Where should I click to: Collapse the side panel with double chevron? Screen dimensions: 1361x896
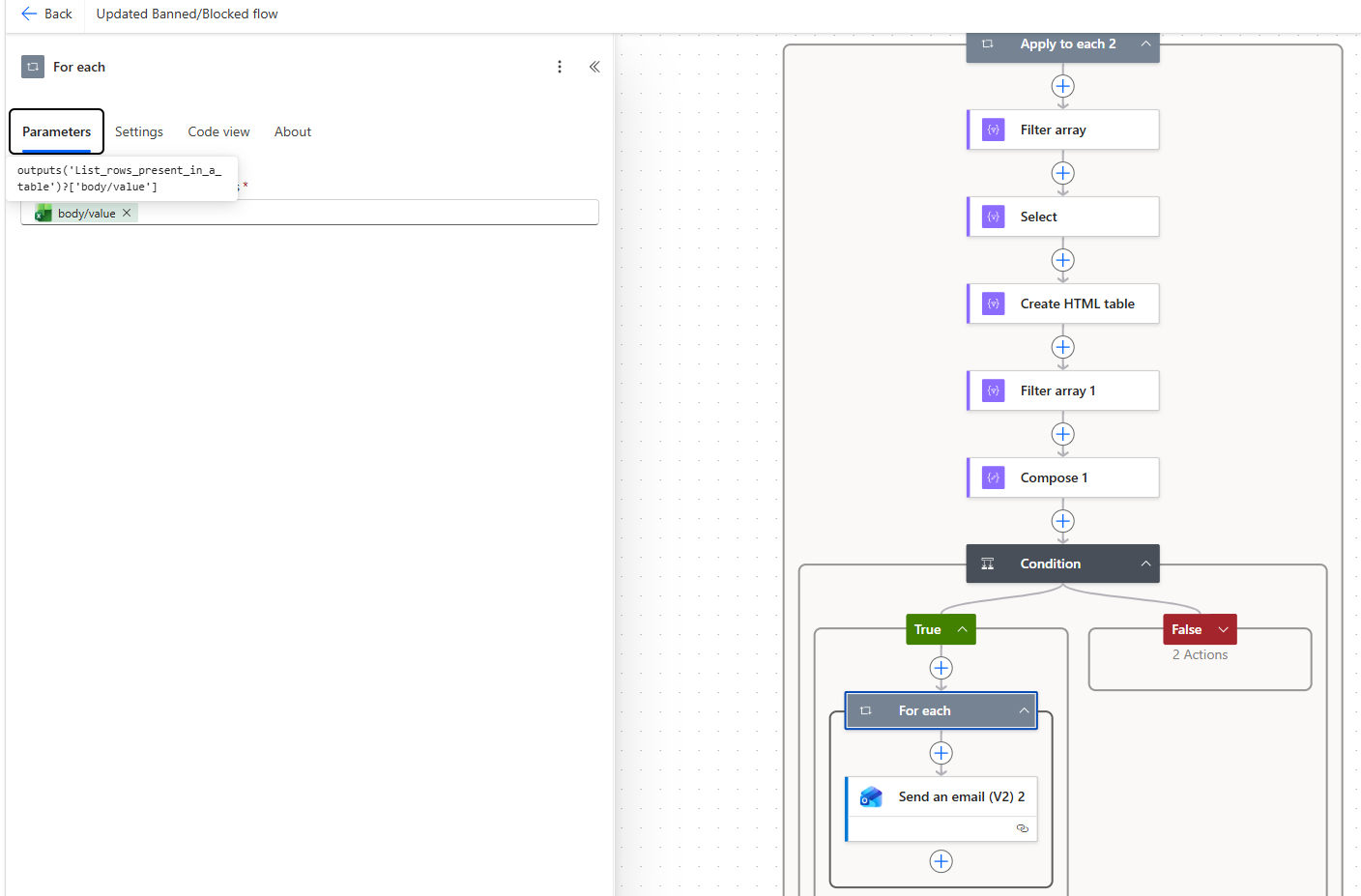click(x=594, y=67)
